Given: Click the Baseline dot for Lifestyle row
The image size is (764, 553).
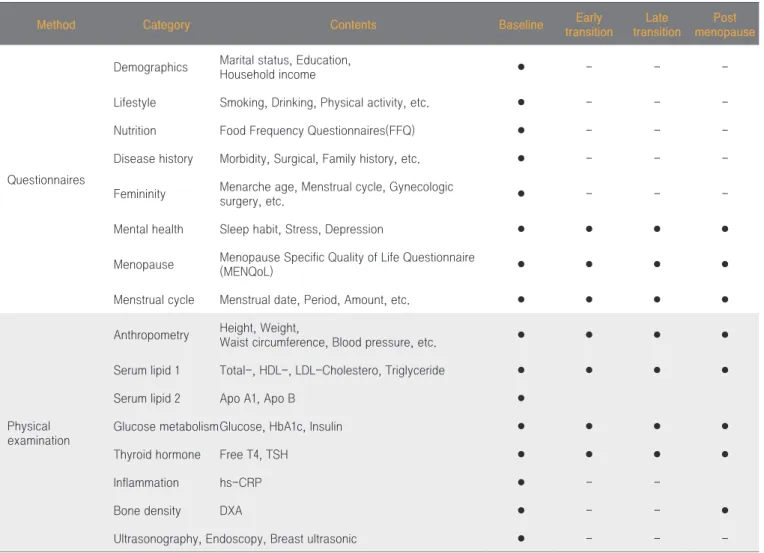Looking at the screenshot, I should click(521, 102).
